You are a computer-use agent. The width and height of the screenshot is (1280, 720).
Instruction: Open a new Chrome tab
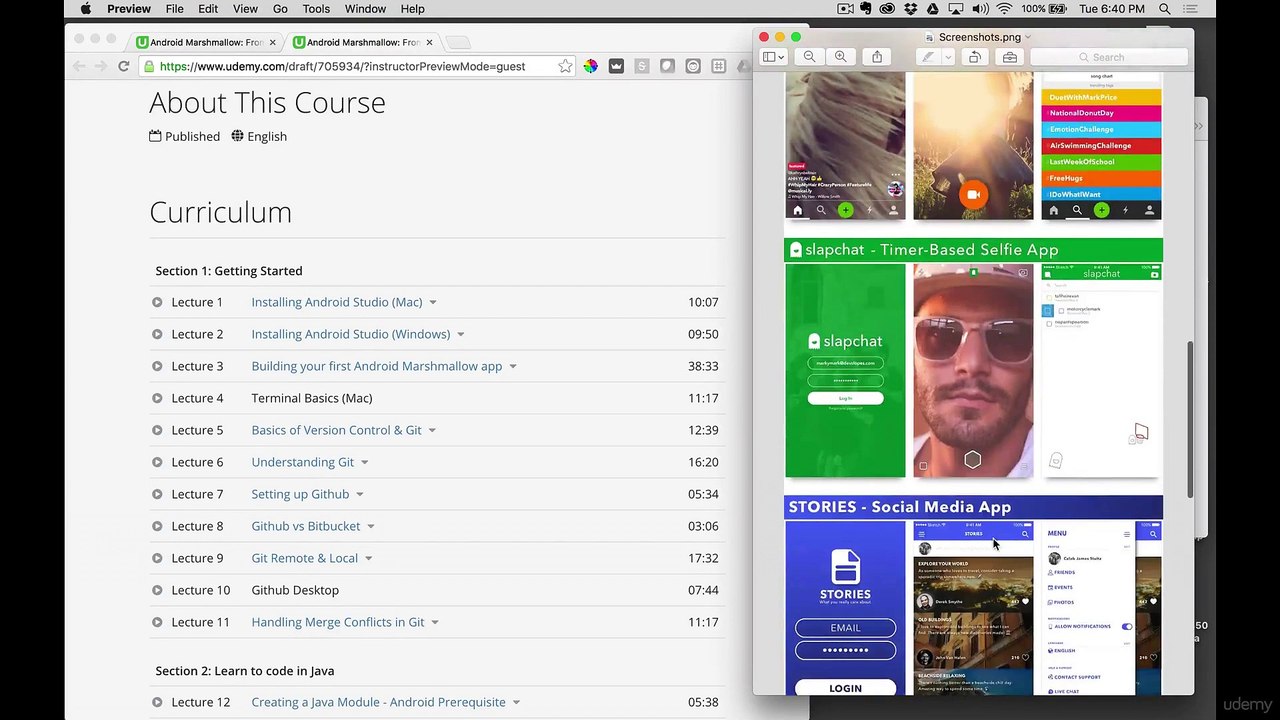457,42
